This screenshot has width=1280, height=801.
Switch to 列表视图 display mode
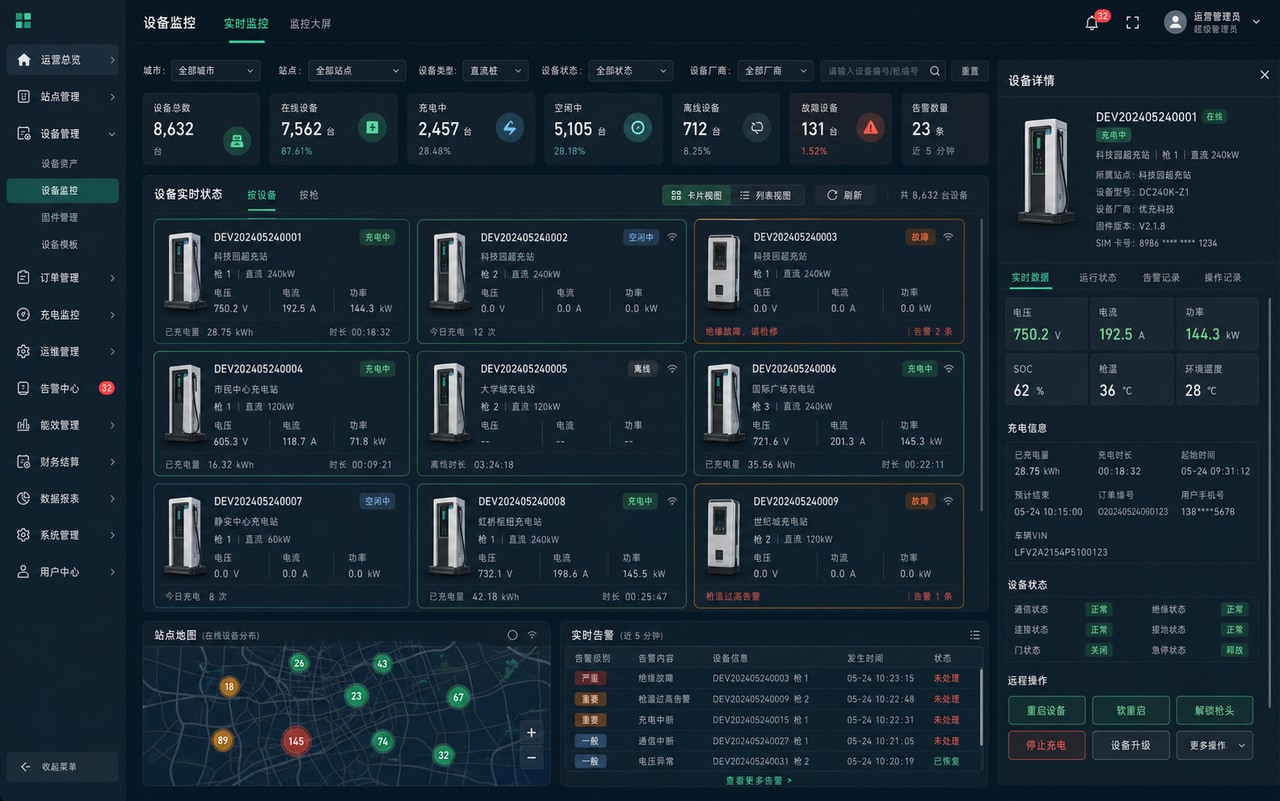click(x=766, y=195)
